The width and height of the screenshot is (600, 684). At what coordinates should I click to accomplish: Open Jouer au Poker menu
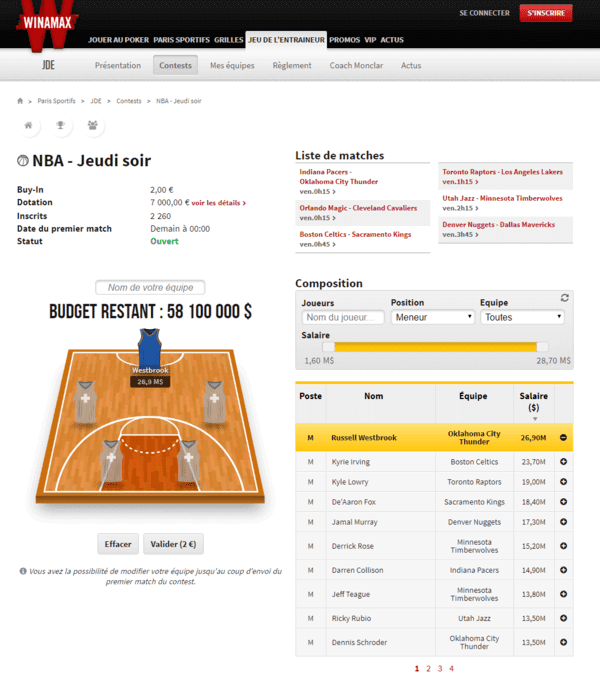pos(118,40)
